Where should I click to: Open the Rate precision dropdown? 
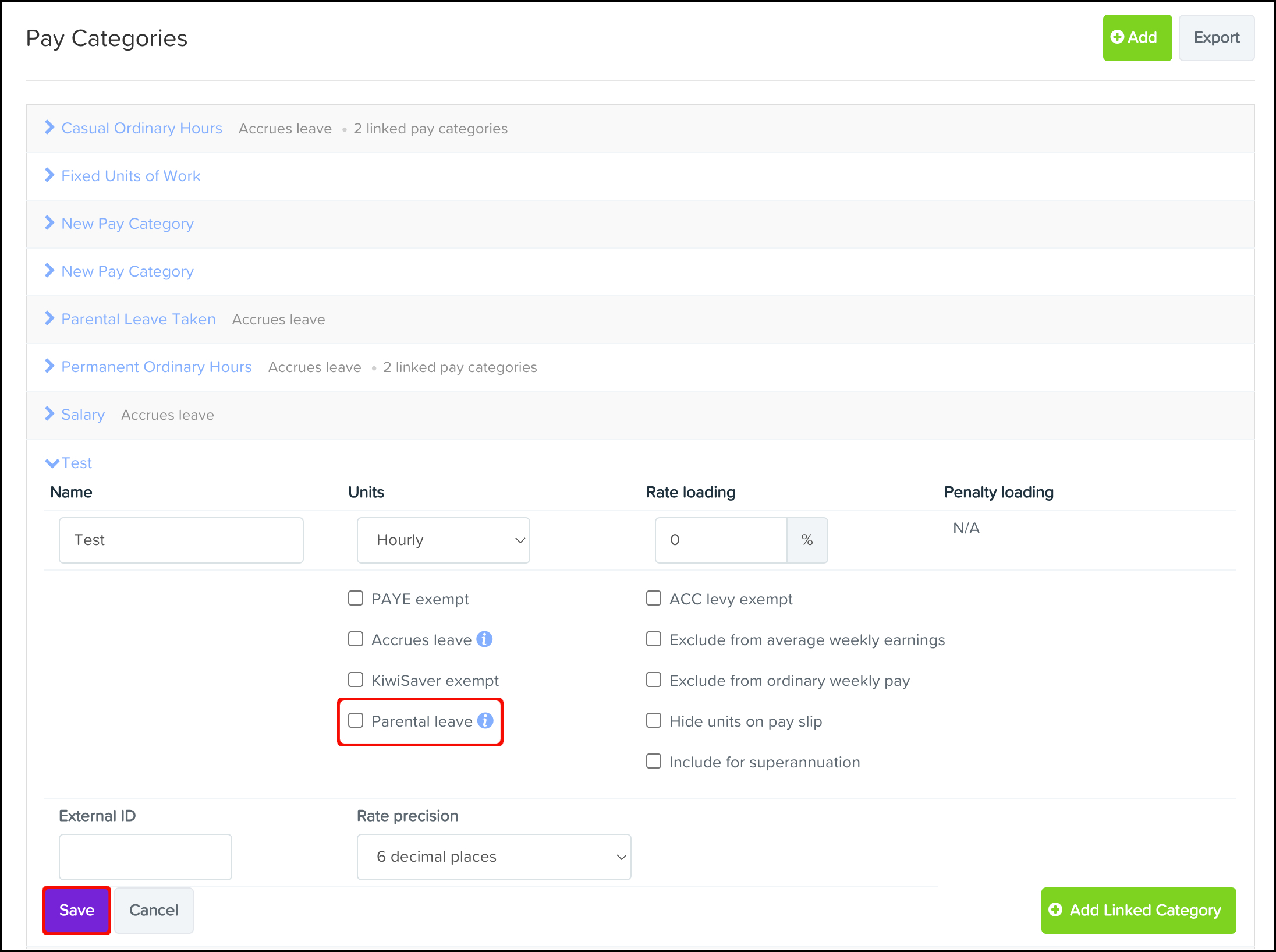tap(494, 857)
